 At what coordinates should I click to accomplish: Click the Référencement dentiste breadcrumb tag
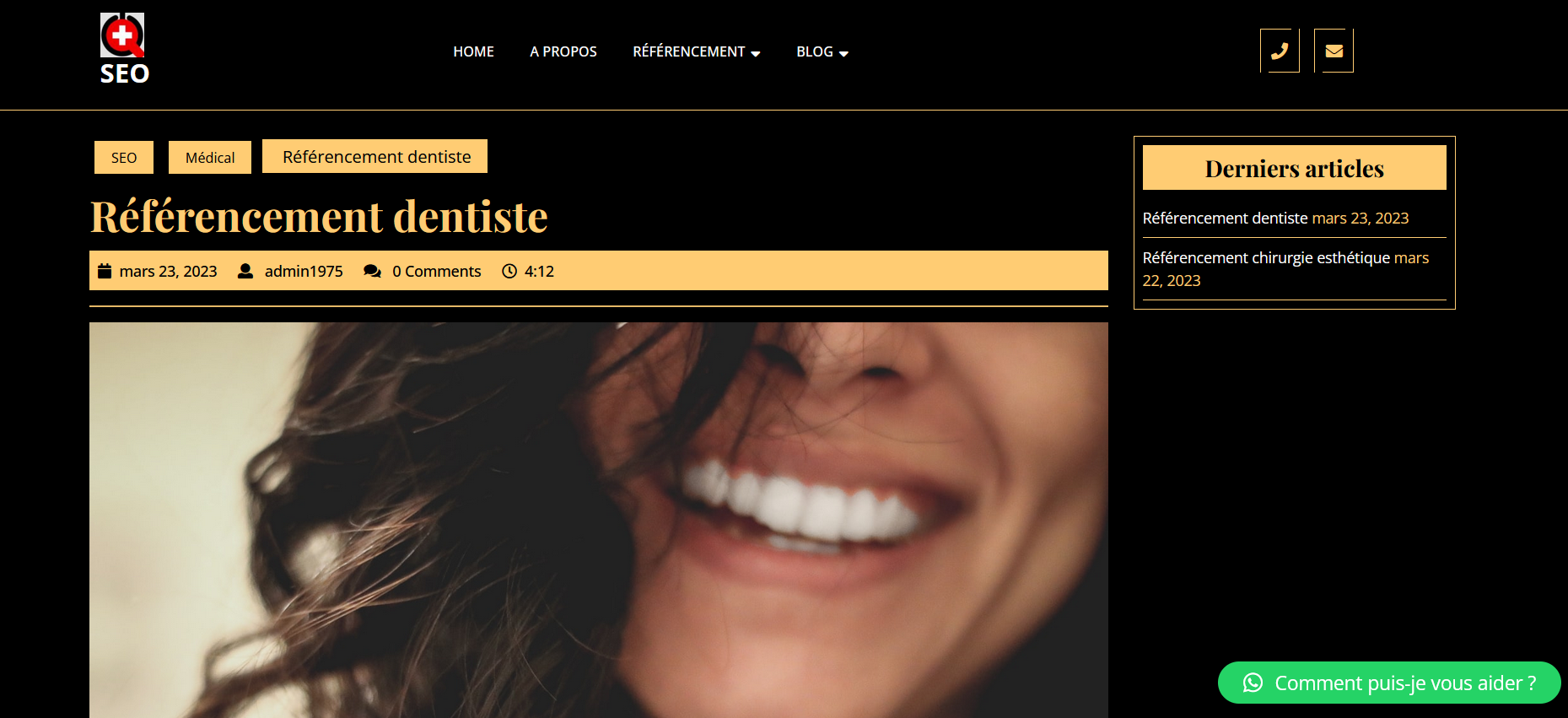click(376, 157)
